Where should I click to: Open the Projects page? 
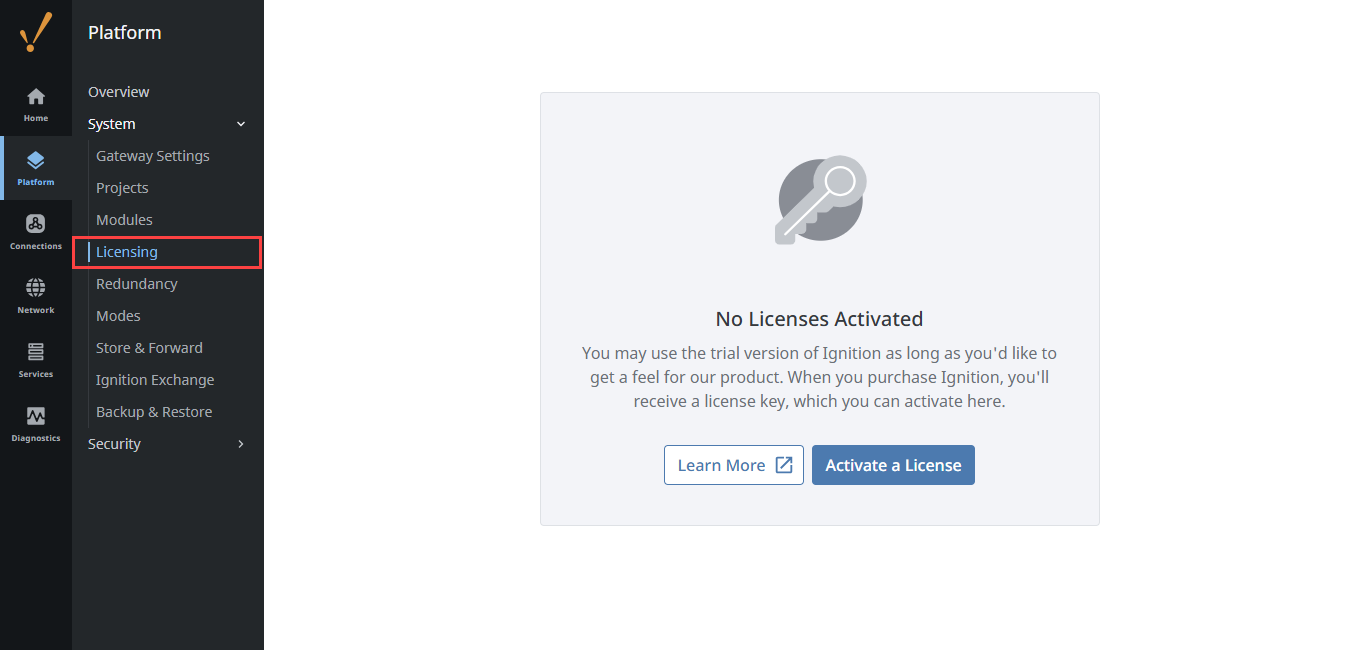(122, 188)
